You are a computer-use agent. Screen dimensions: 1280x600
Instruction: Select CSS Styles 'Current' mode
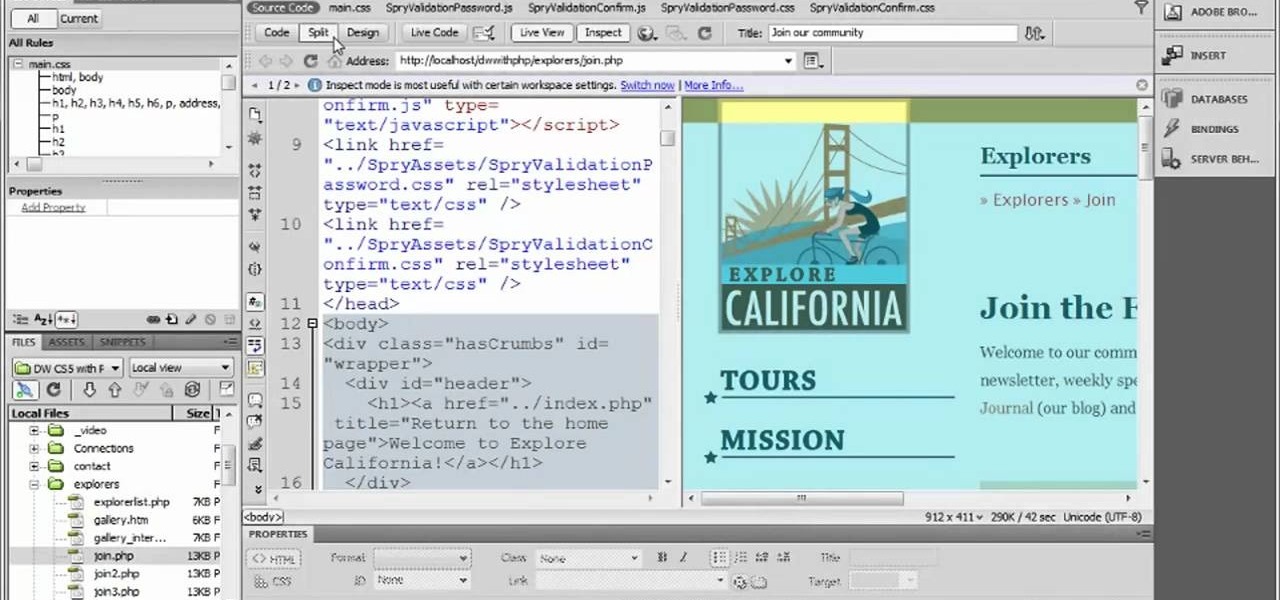tap(79, 18)
